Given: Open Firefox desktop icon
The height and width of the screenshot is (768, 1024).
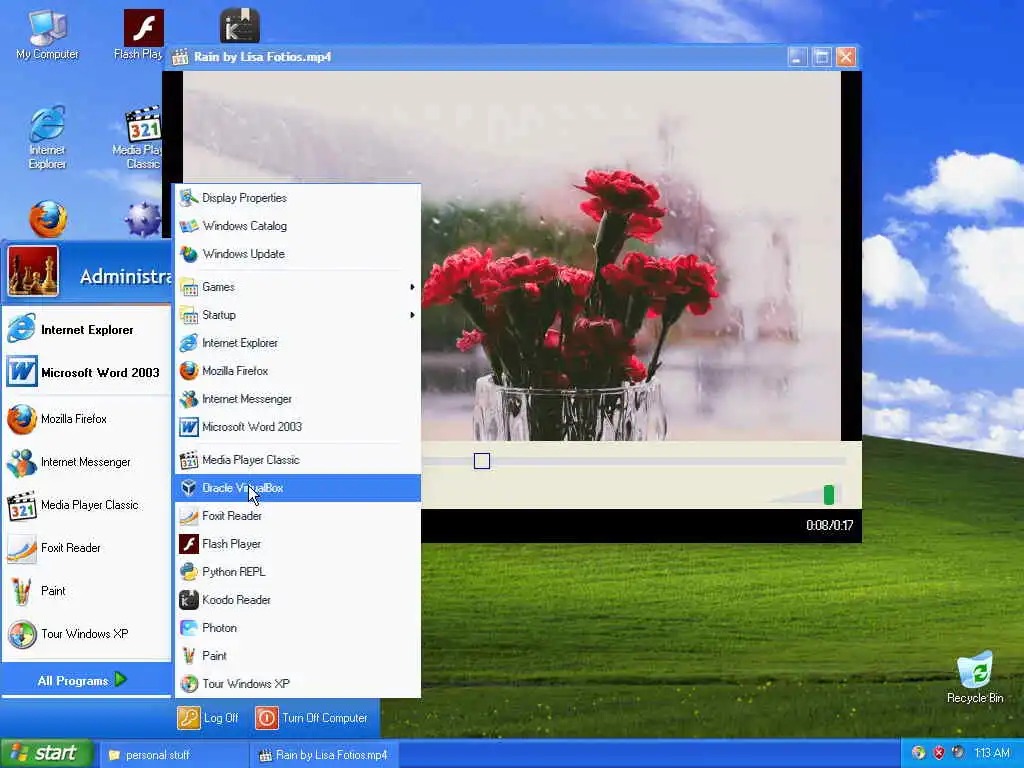Looking at the screenshot, I should click(48, 219).
